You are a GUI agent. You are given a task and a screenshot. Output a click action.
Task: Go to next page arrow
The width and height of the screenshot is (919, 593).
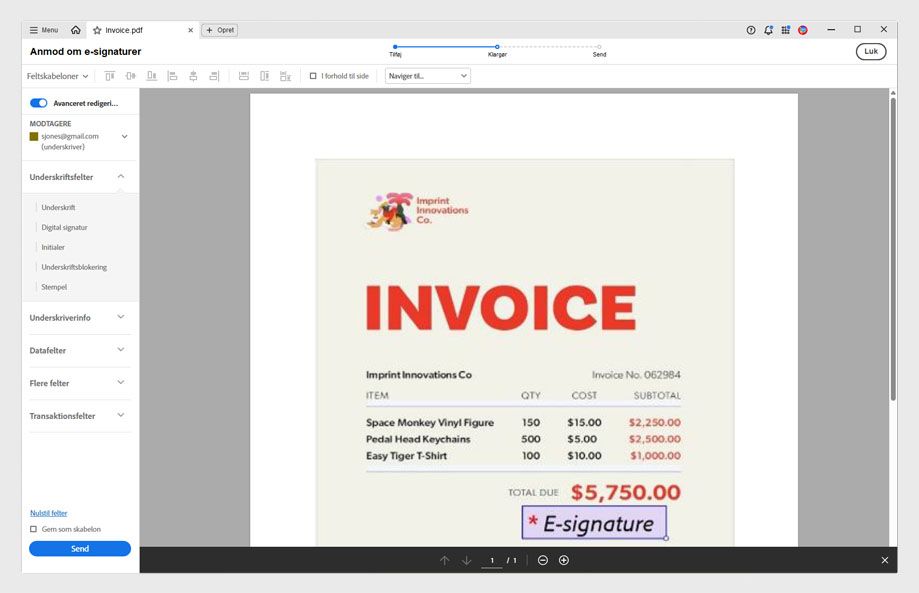(x=467, y=560)
